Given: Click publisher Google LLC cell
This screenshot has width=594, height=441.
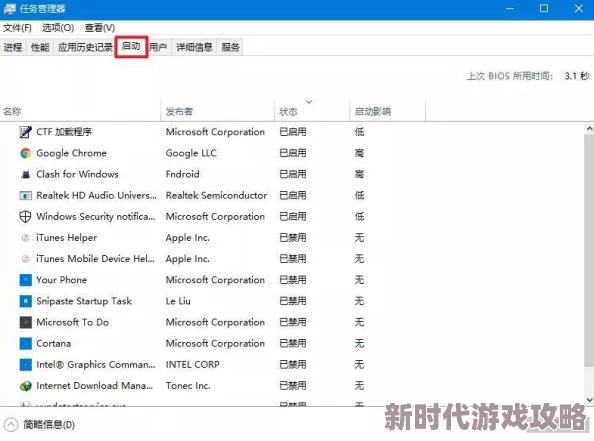Looking at the screenshot, I should pyautogui.click(x=191, y=153).
